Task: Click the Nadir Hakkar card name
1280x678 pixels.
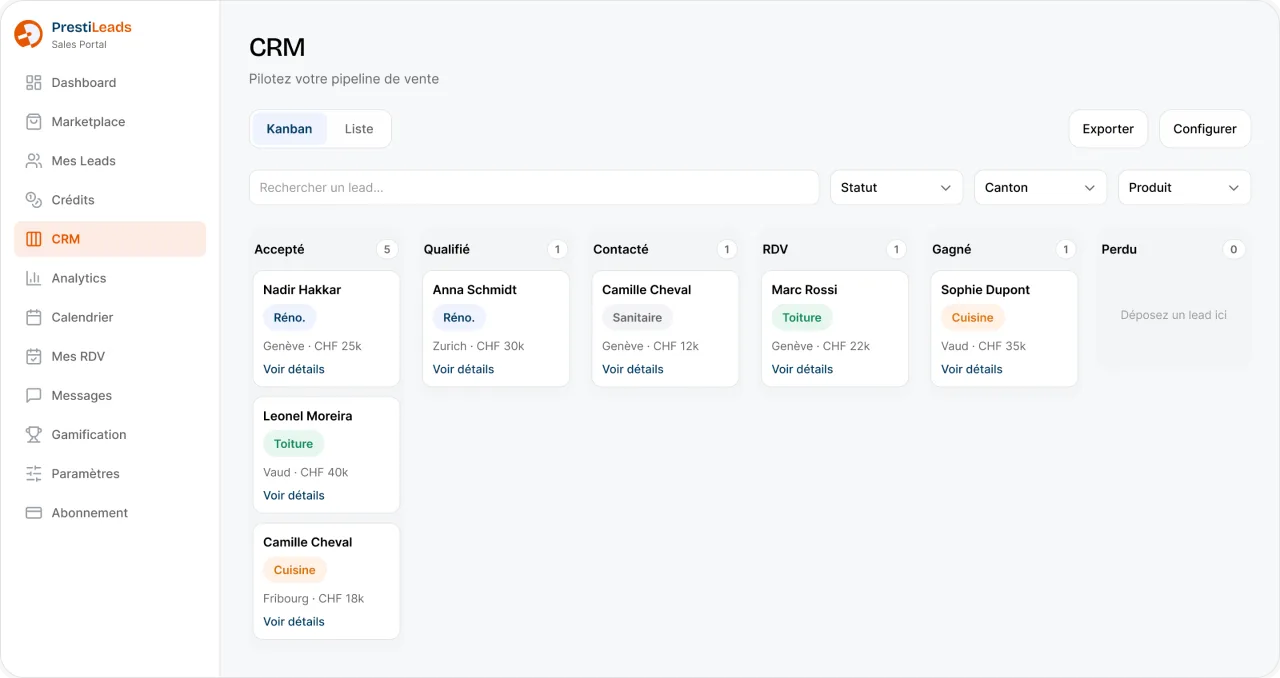Action: (x=302, y=290)
